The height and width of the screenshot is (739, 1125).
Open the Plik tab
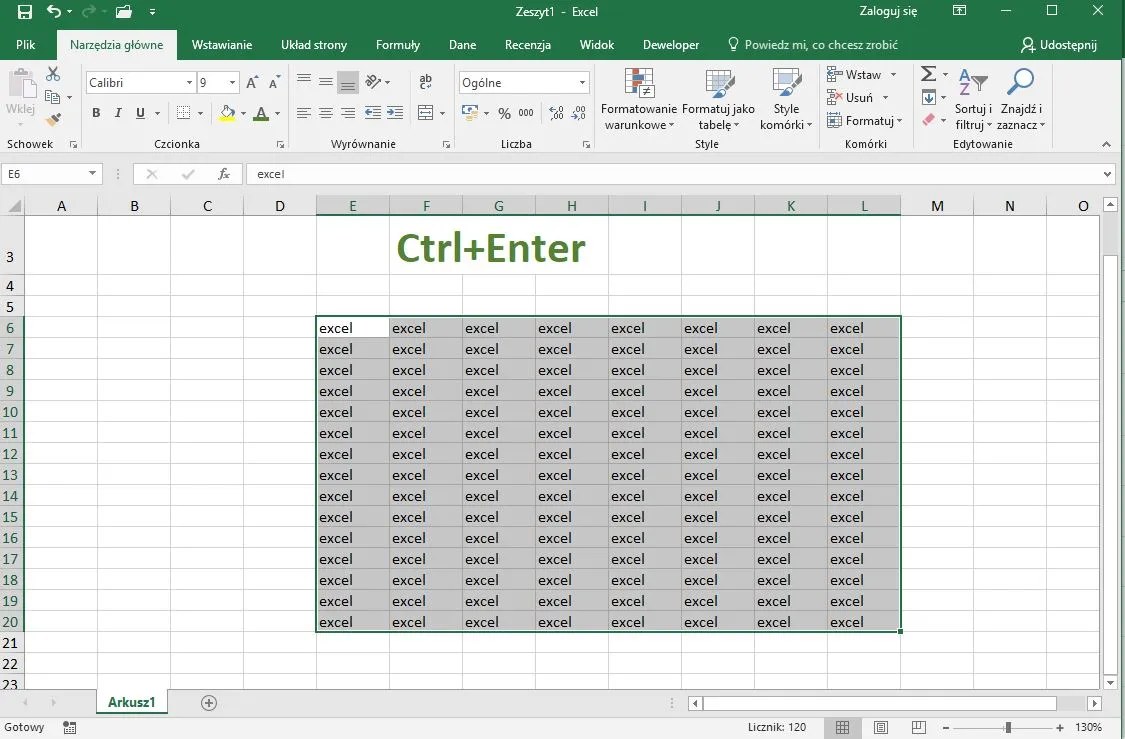pyautogui.click(x=26, y=44)
